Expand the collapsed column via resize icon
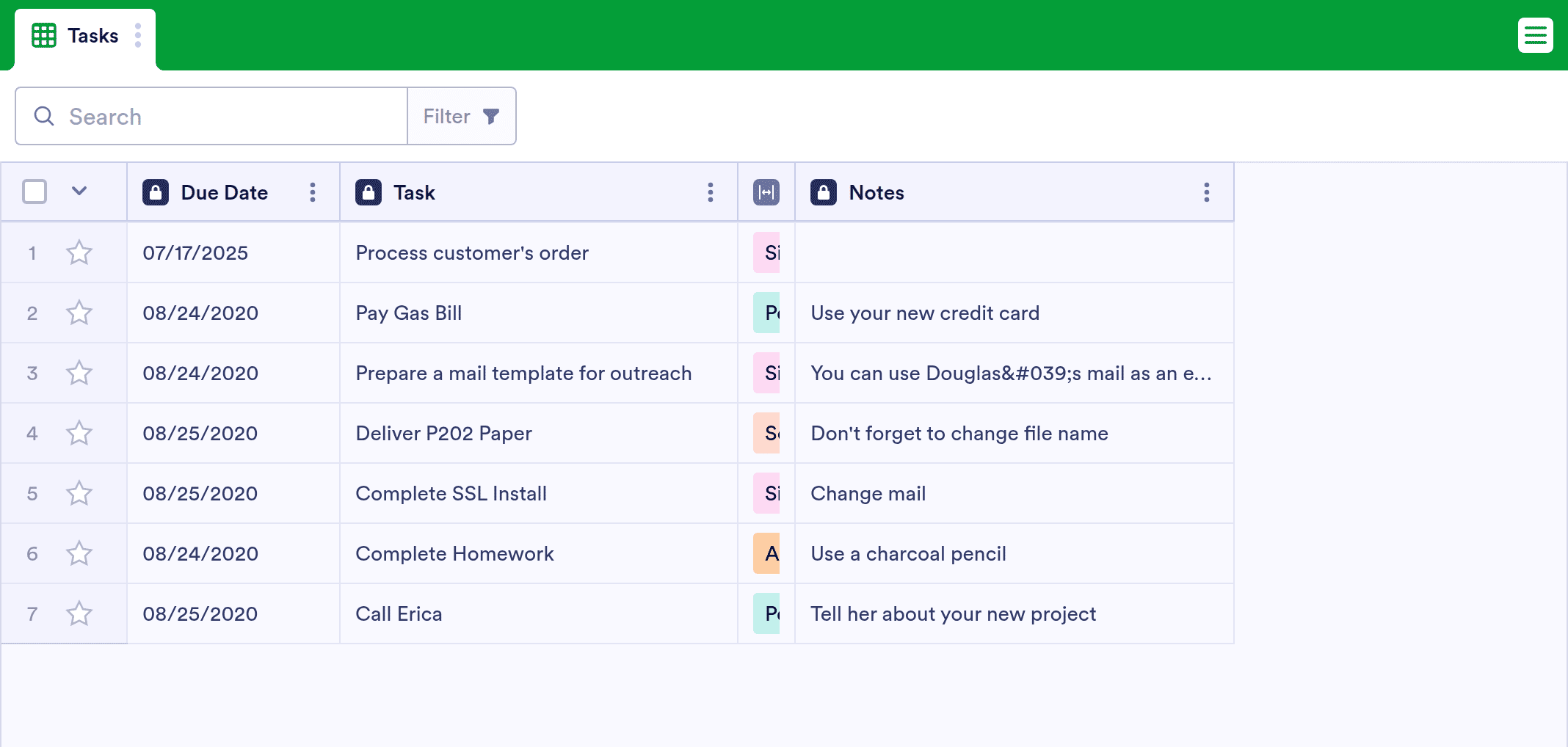 click(766, 192)
